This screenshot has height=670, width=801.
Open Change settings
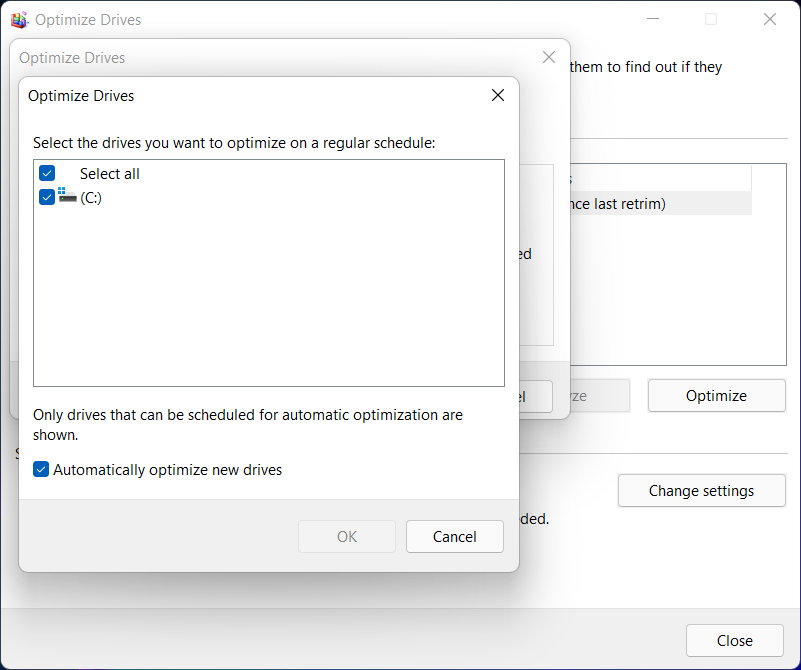(701, 491)
